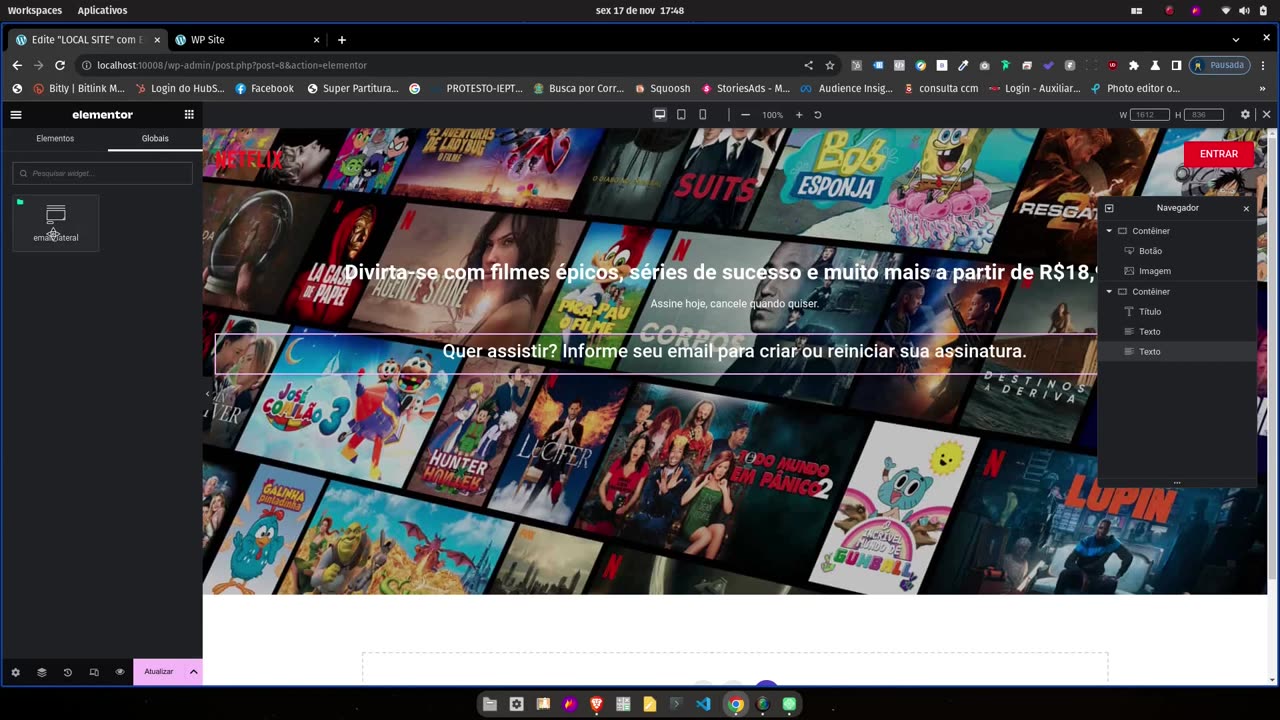Viewport: 1280px width, 720px height.
Task: Open the Facebook bookmark
Action: coord(264,88)
